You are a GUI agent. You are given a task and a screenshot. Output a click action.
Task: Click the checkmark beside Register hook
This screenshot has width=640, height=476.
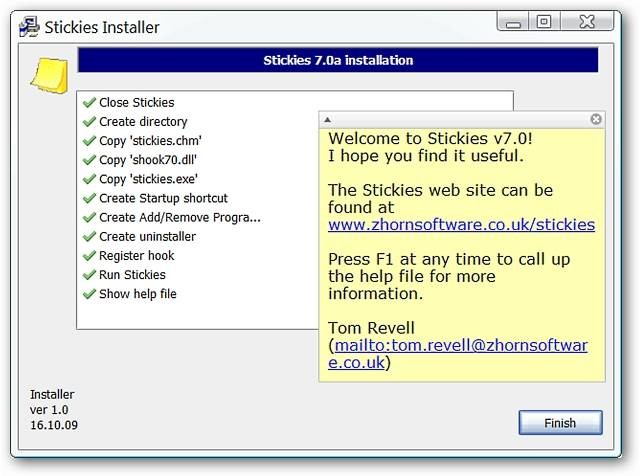pos(89,256)
